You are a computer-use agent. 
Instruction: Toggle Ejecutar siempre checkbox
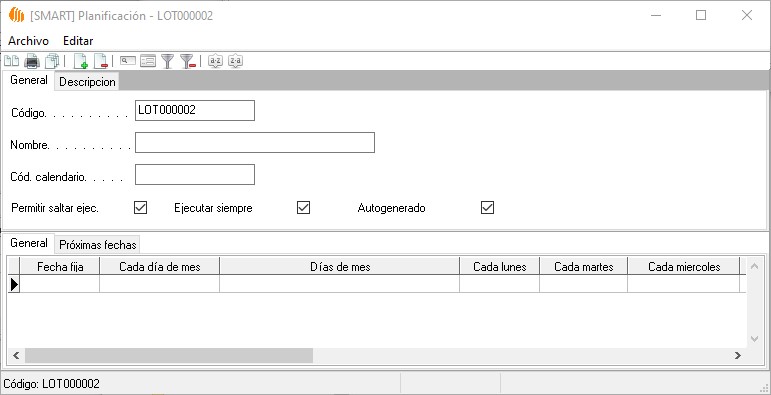[303, 208]
